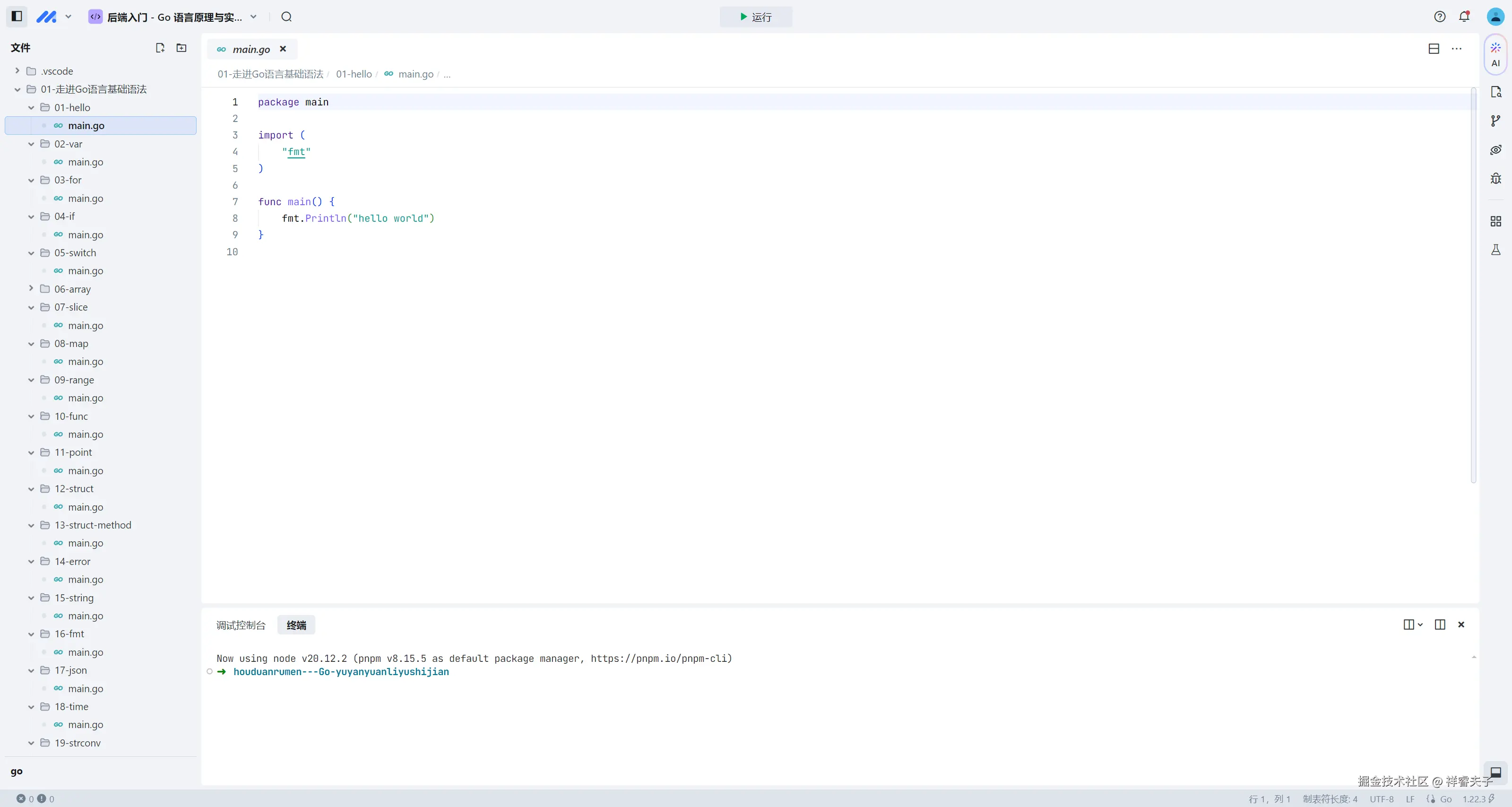Switch to the 调试控制台 tab
The image size is (1512, 807).
241,625
